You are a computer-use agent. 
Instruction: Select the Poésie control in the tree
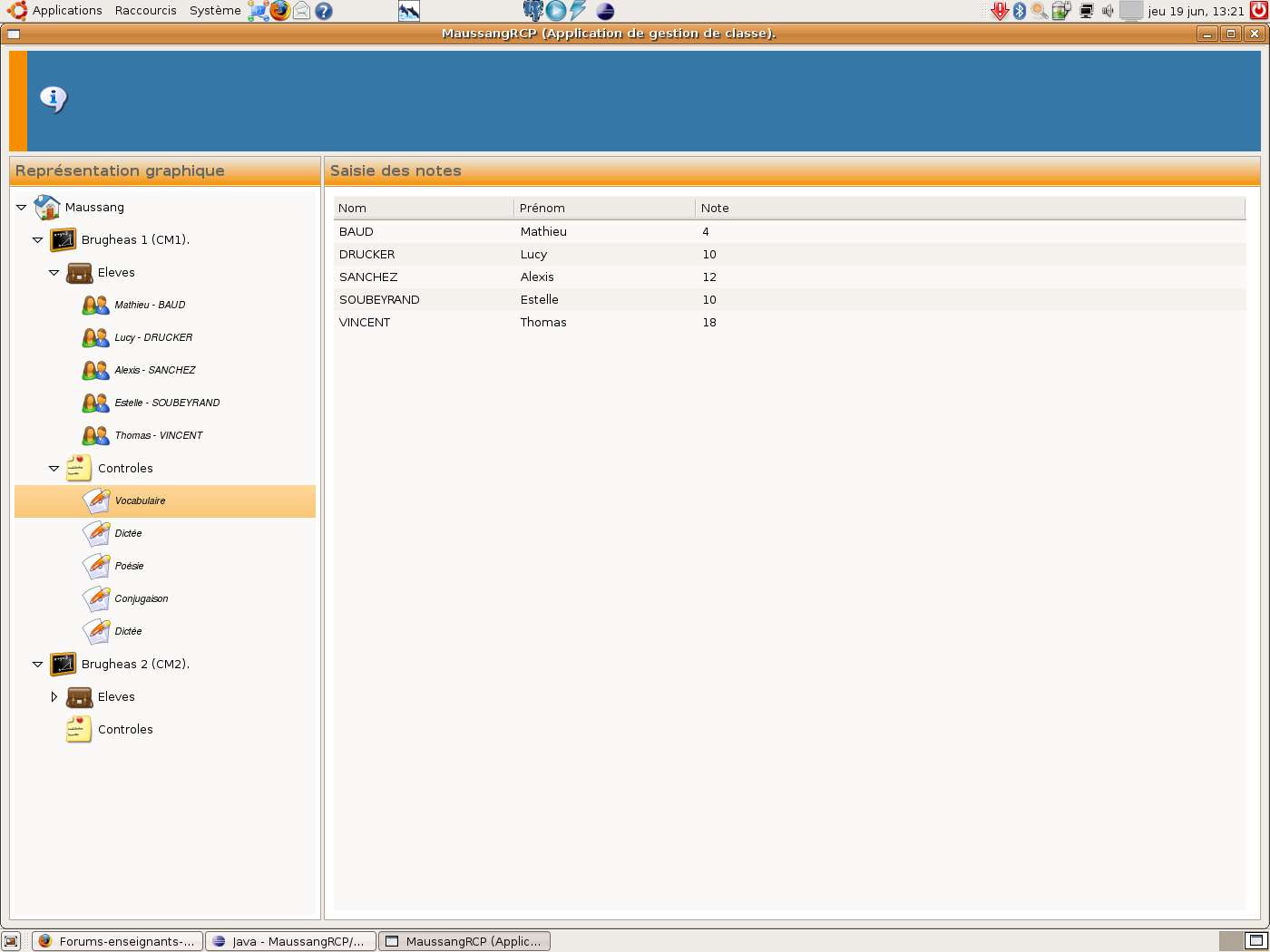[129, 566]
